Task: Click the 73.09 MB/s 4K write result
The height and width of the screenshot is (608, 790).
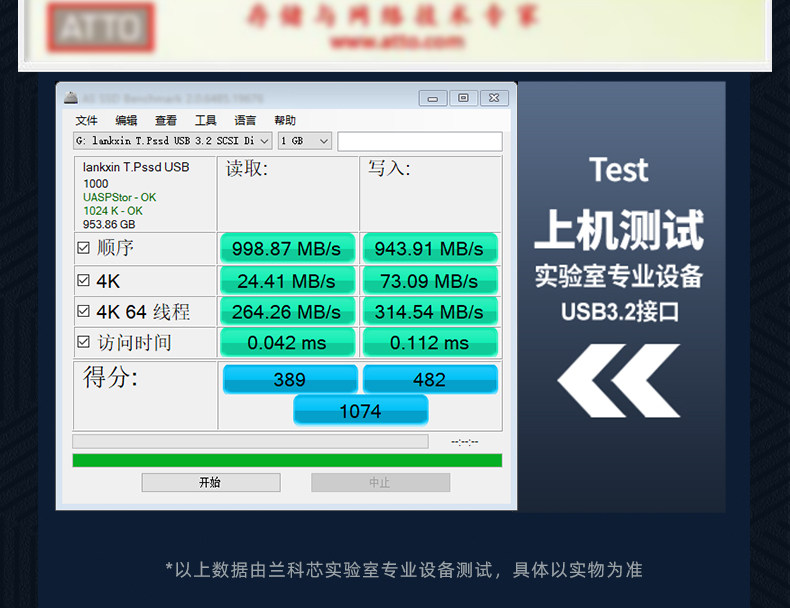Action: pyautogui.click(x=430, y=281)
